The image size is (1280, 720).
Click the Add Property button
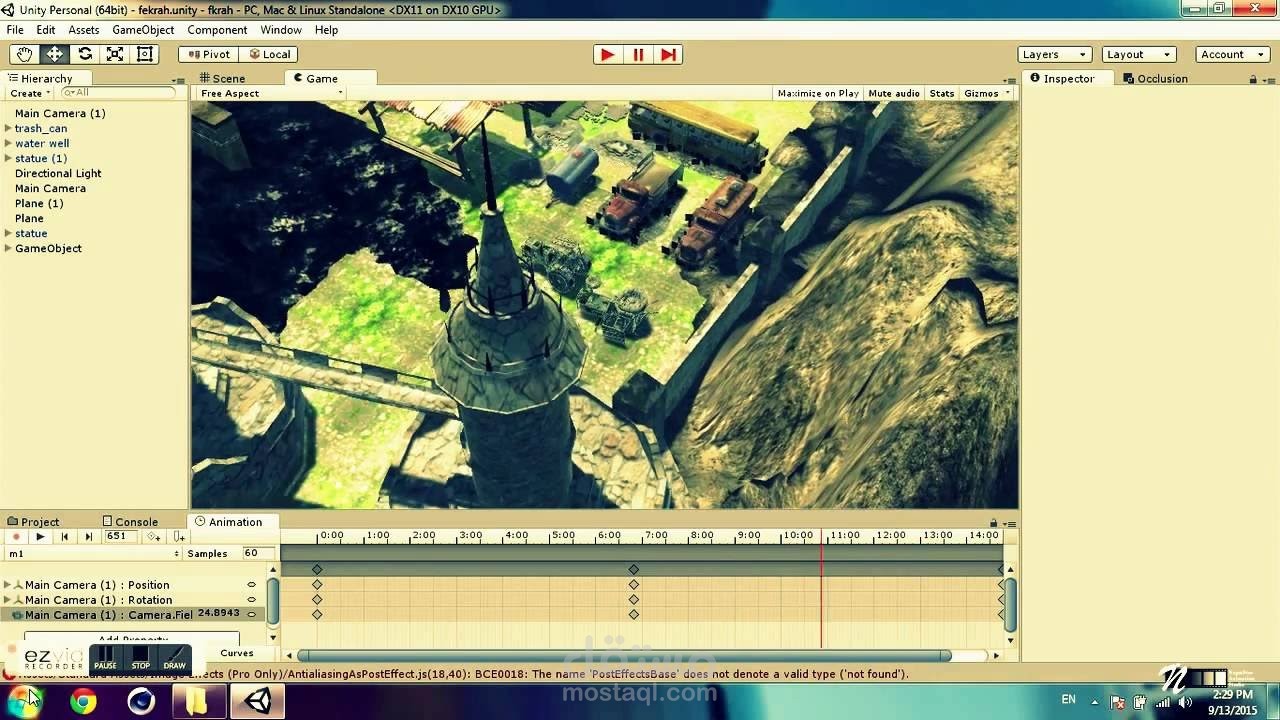[132, 638]
